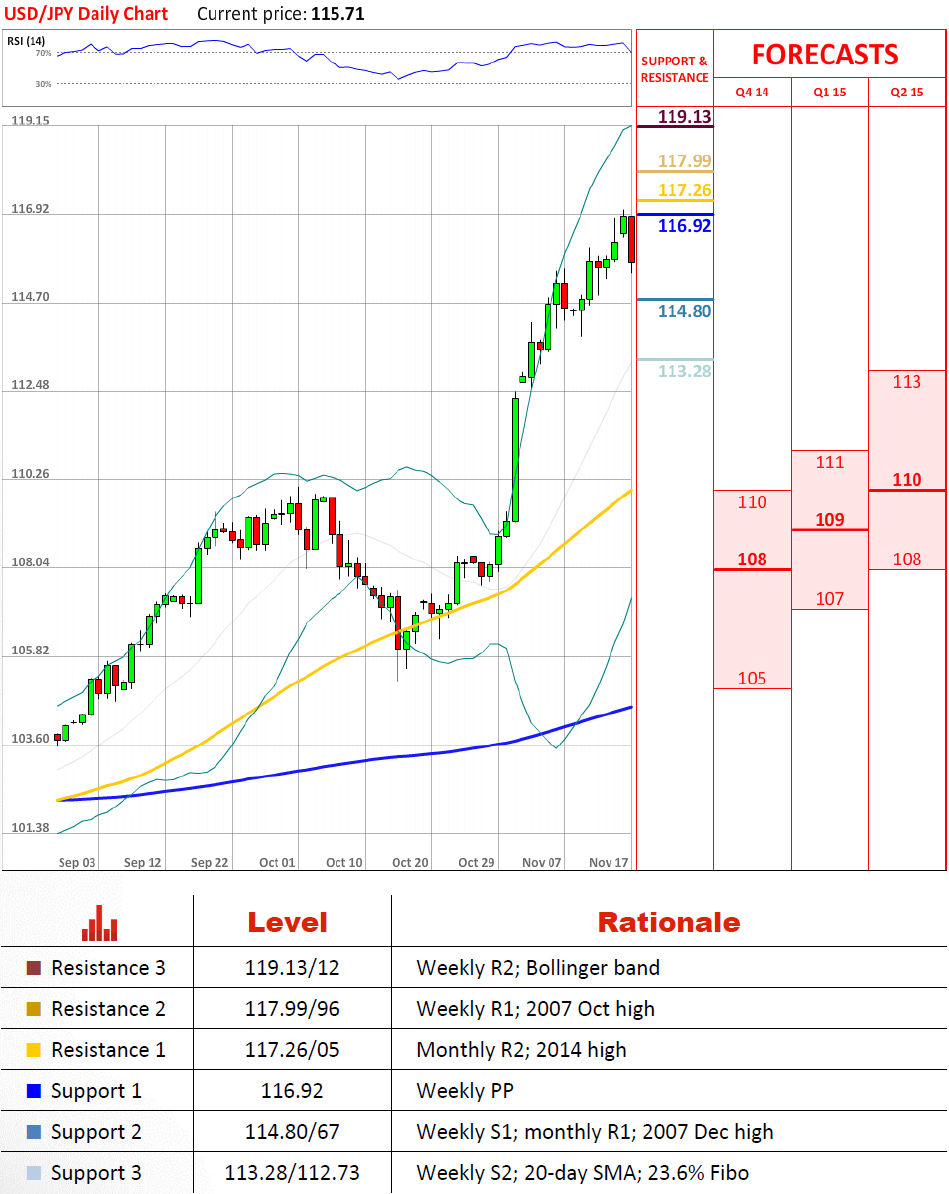Image resolution: width=949 pixels, height=1194 pixels.
Task: Click the Rationale column header
Action: pos(669,922)
